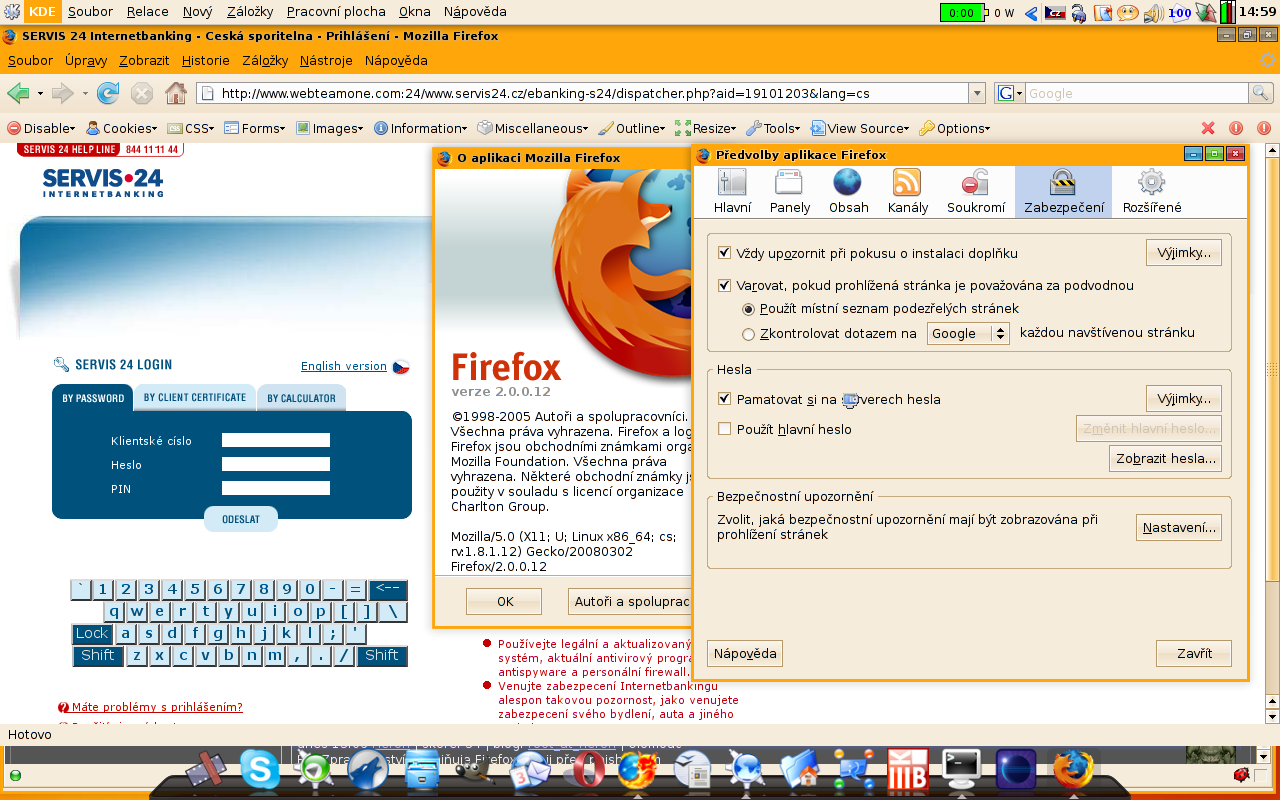
Task: Expand the Images dropdown
Action: pos(330,128)
